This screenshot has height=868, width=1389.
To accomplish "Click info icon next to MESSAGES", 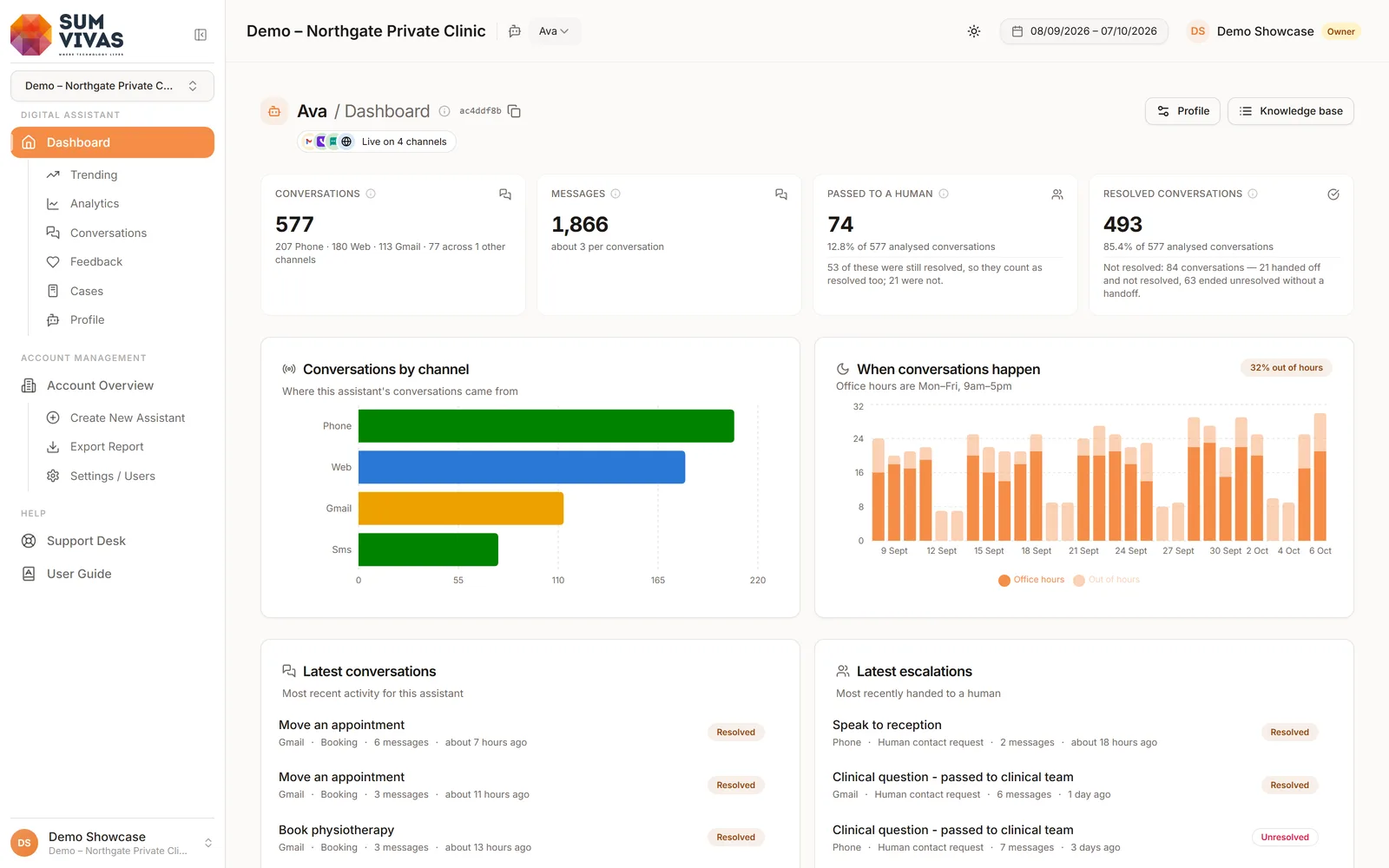I will tap(616, 194).
